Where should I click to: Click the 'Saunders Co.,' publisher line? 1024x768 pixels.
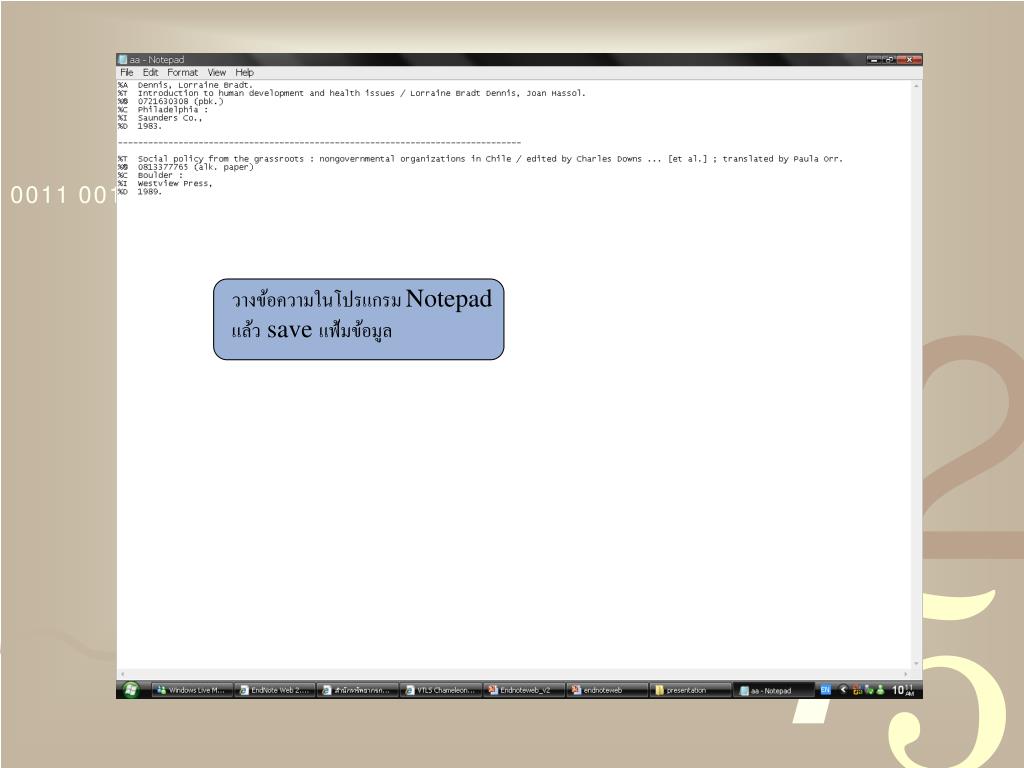point(170,118)
